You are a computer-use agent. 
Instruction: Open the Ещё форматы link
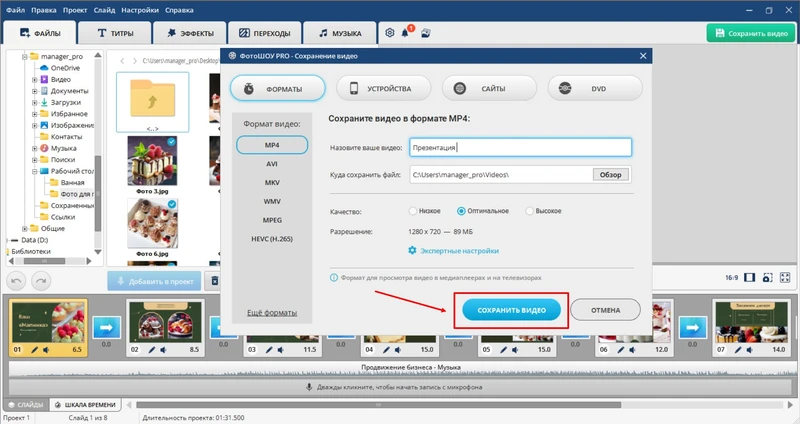point(272,312)
